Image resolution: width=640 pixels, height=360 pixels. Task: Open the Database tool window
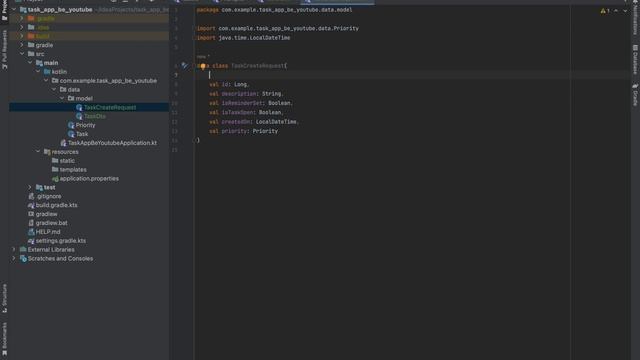click(635, 60)
